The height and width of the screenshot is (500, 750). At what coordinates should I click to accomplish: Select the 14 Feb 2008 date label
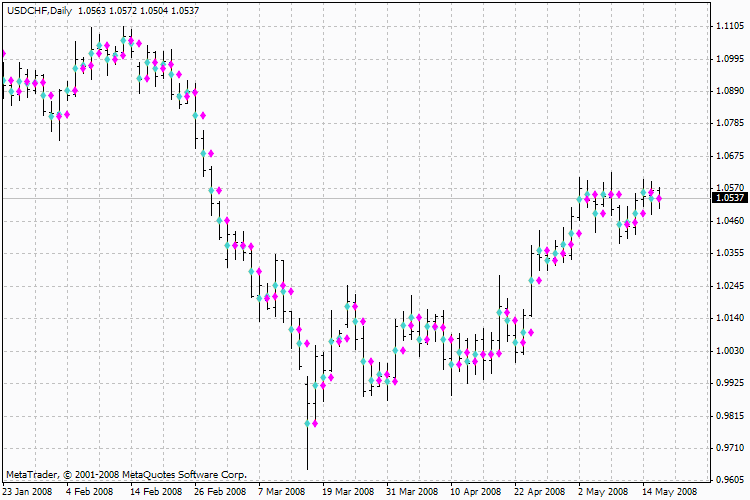point(157,491)
